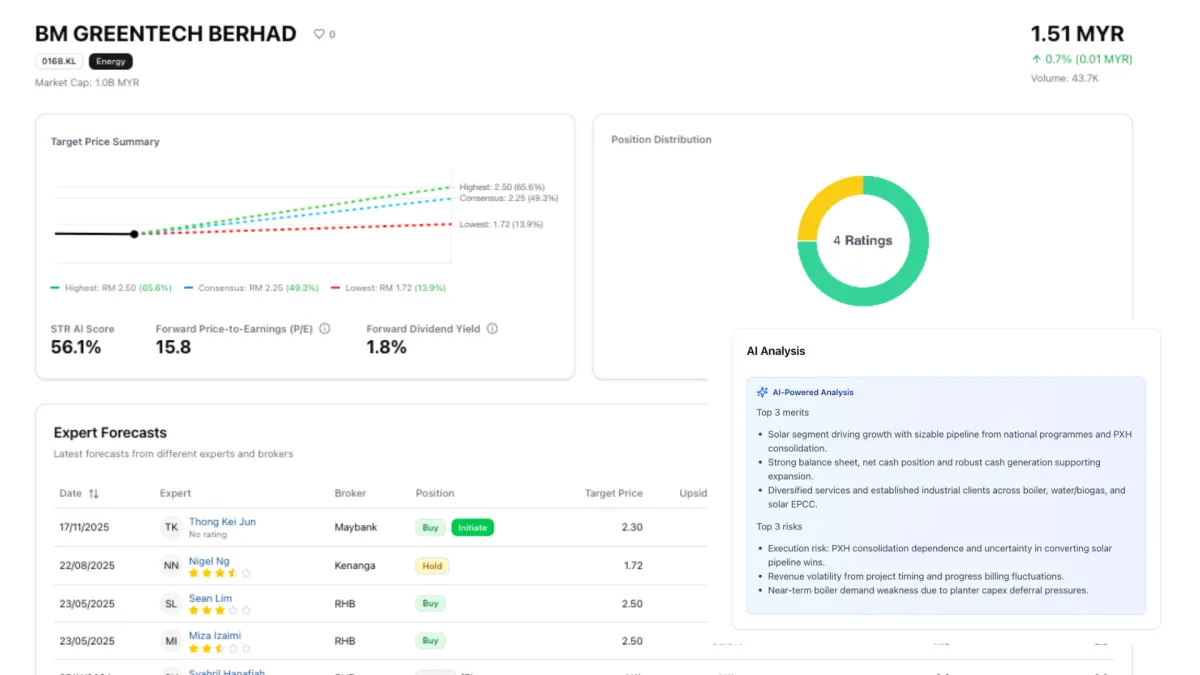Click the Volume: 43.7K label

1065,78
